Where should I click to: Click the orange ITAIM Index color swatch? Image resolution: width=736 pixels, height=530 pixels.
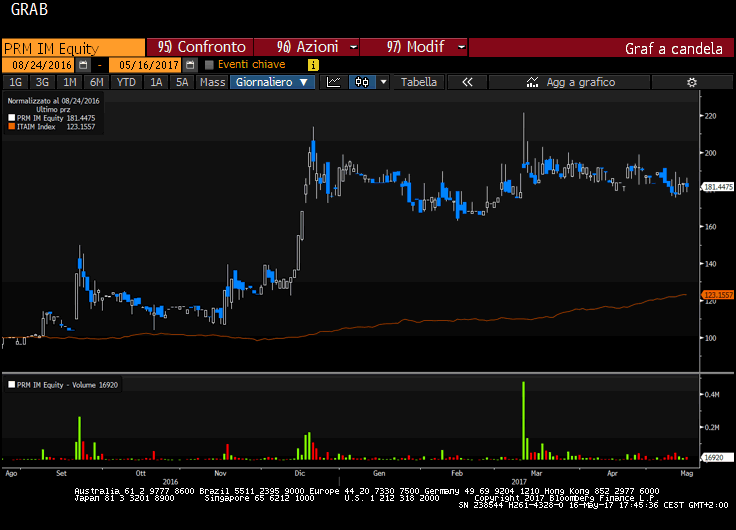coord(10,127)
